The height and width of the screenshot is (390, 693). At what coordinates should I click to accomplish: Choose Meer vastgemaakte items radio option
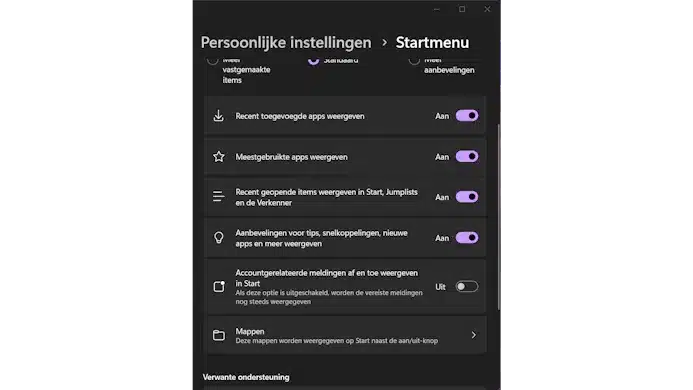coord(213,61)
